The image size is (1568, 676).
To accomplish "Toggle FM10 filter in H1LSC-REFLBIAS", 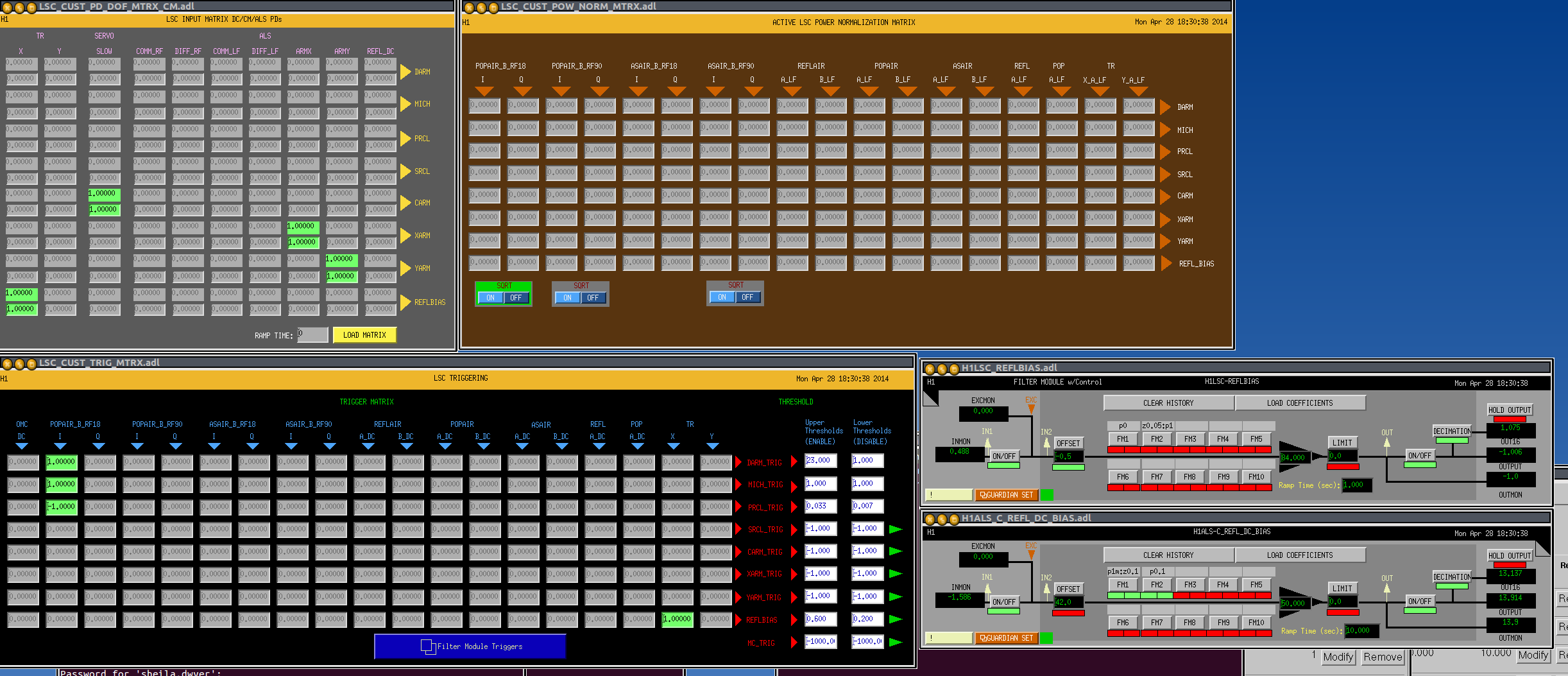I will point(1256,477).
